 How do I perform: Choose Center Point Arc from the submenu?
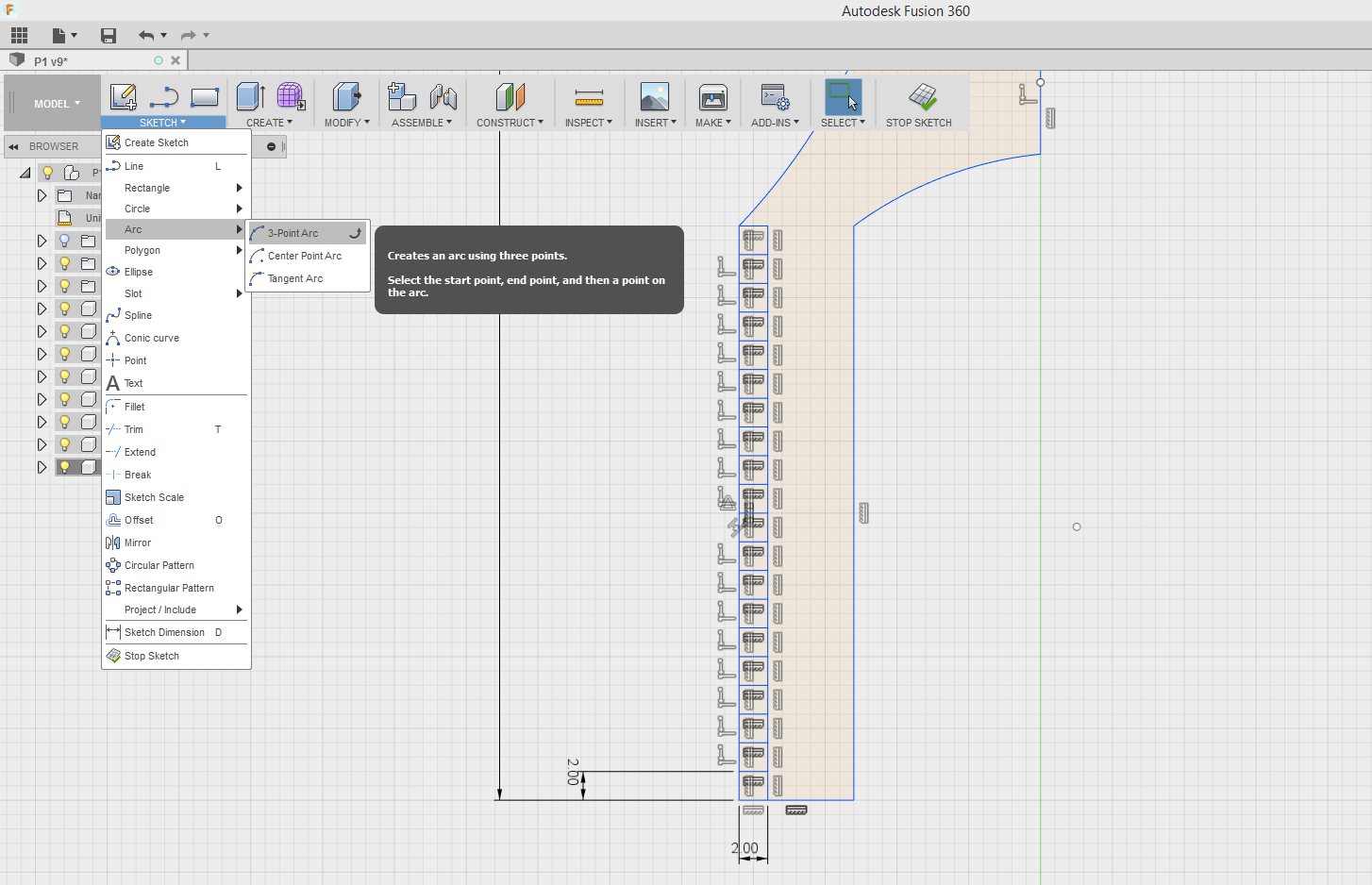pos(308,256)
